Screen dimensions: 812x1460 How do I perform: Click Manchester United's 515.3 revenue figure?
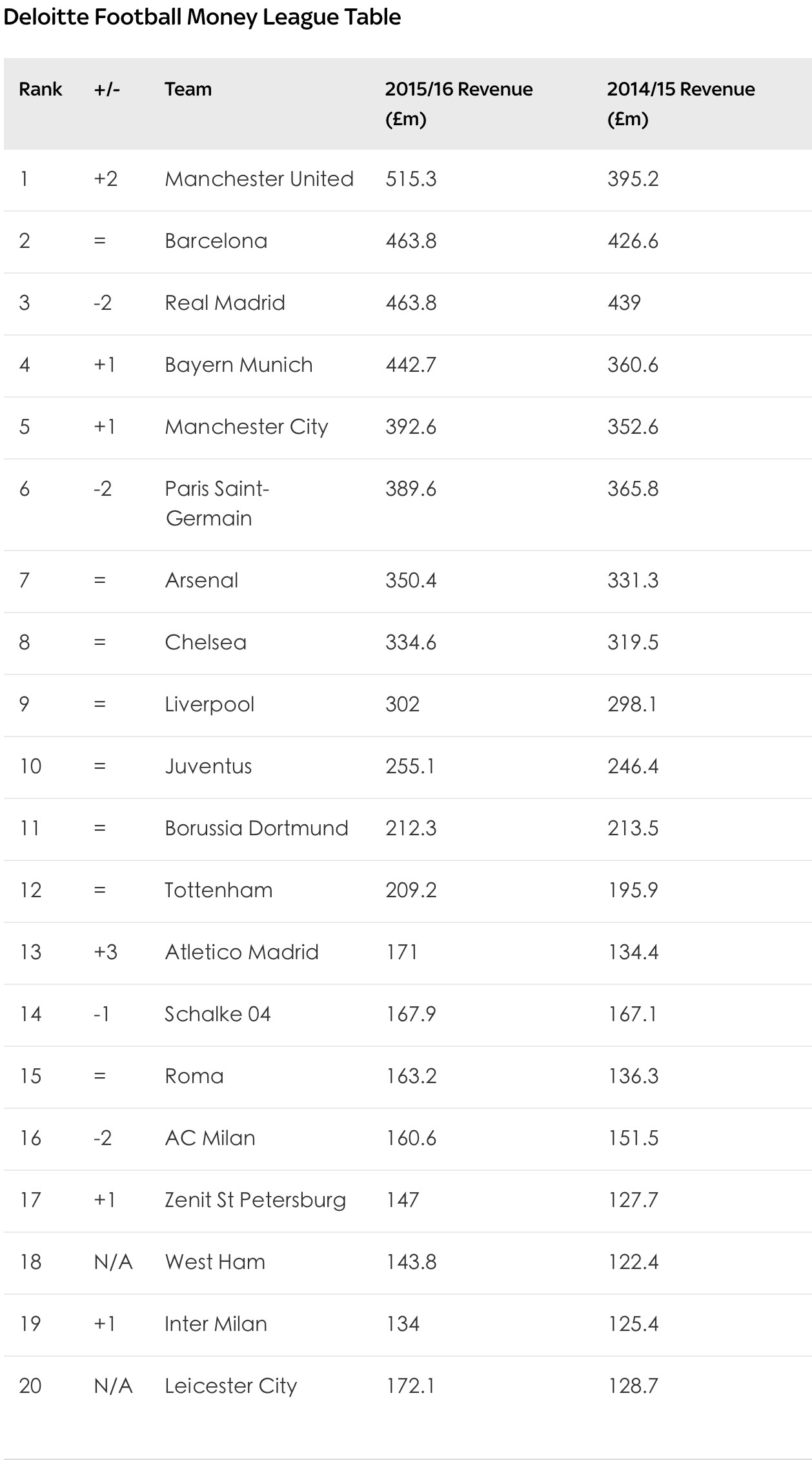pos(411,179)
